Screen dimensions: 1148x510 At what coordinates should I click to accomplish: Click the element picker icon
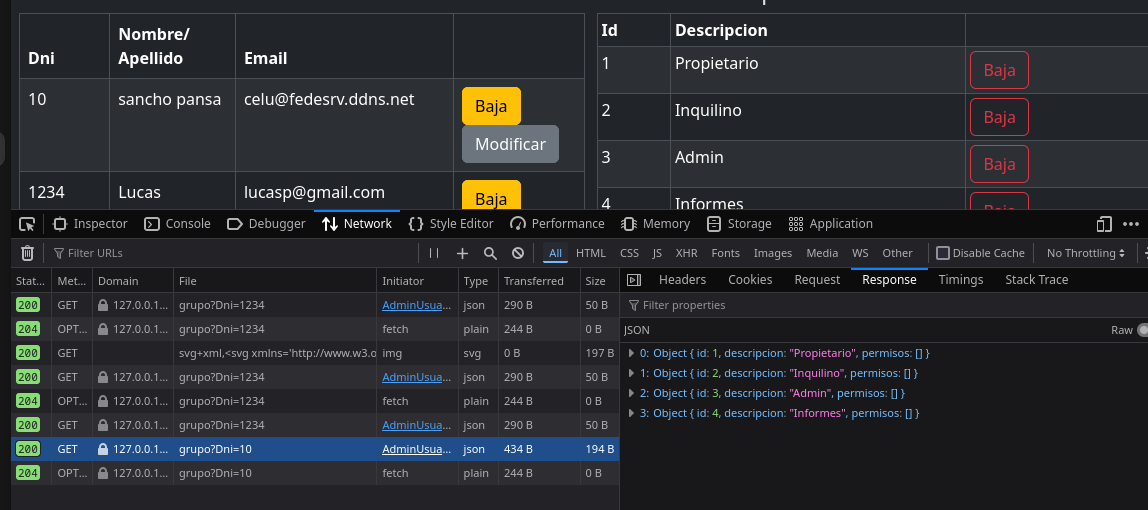(27, 224)
